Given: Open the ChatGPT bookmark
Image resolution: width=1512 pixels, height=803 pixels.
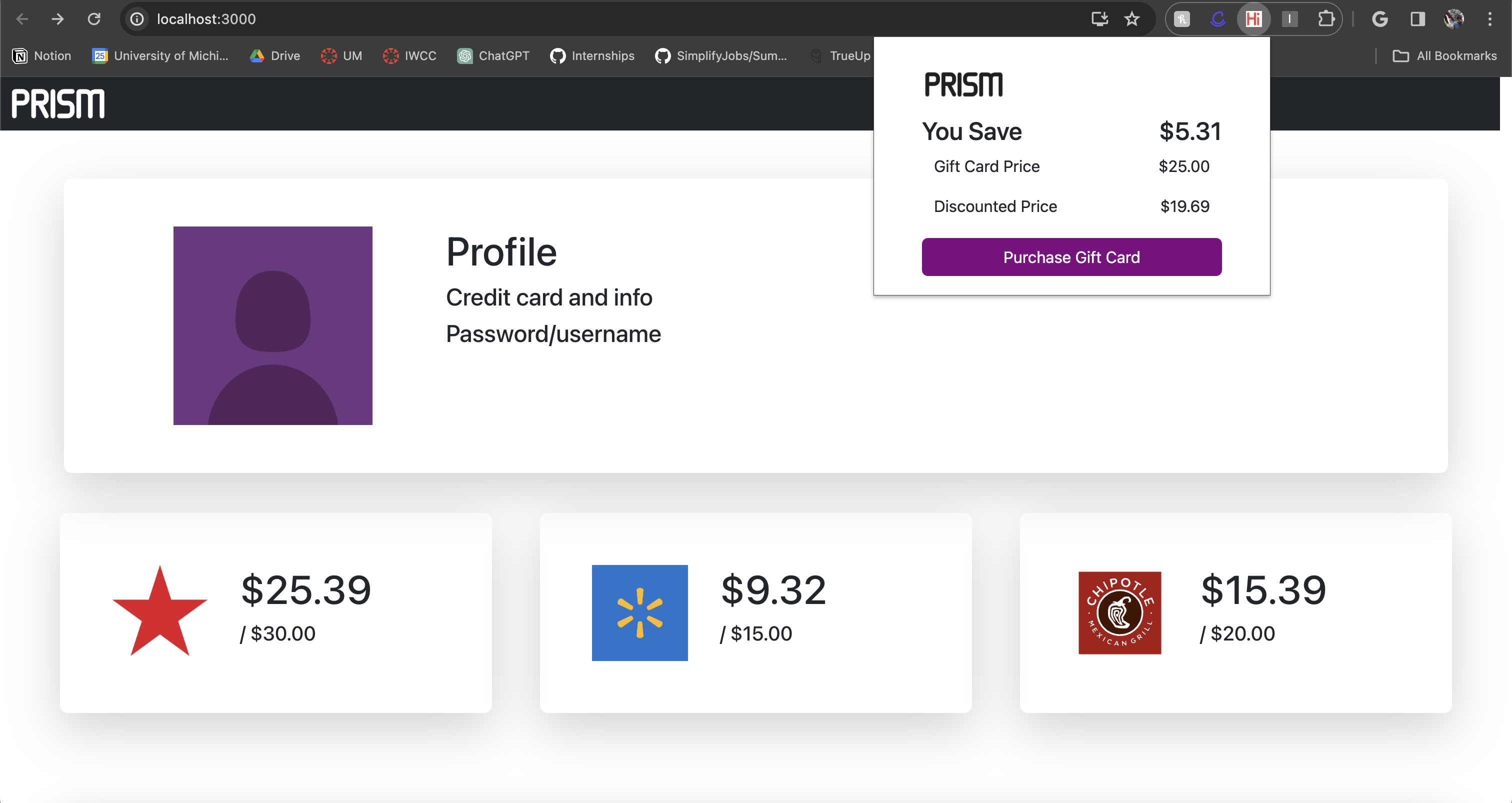Looking at the screenshot, I should point(493,56).
